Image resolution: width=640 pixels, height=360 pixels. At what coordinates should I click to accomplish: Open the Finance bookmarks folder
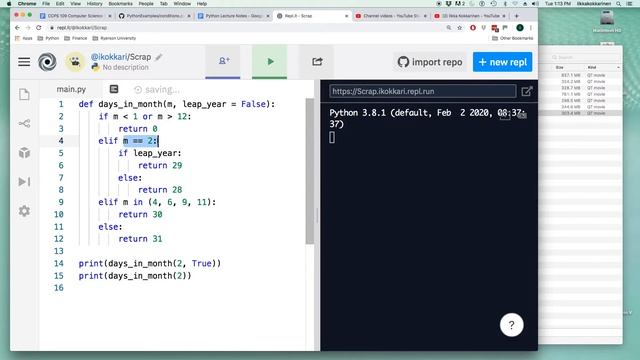click(76, 38)
